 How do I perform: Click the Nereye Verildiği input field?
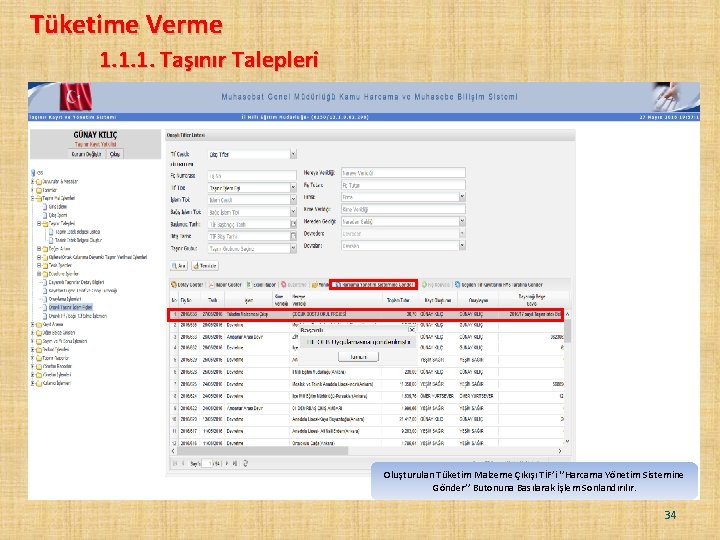pyautogui.click(x=403, y=173)
